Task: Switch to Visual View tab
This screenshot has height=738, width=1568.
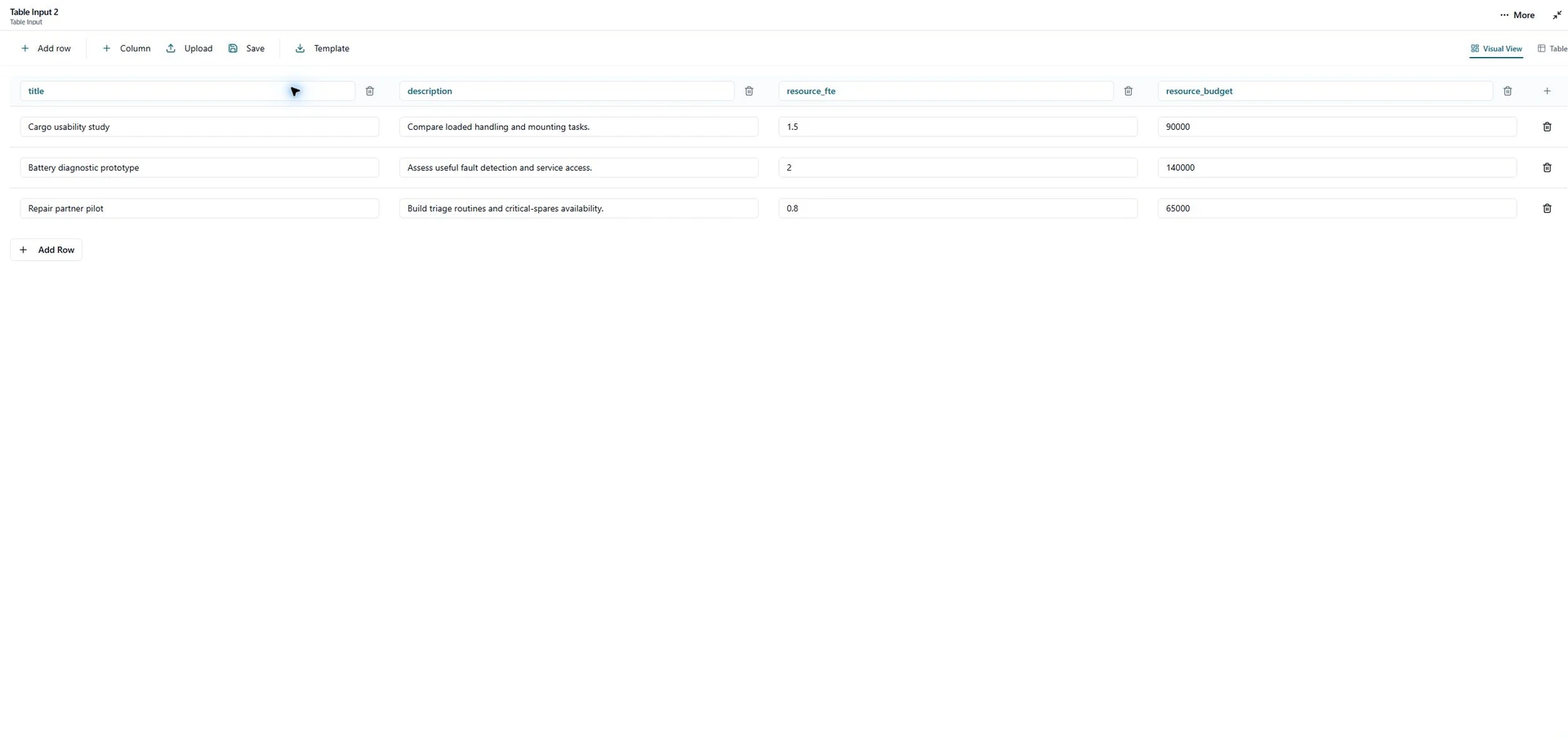Action: (x=1496, y=49)
